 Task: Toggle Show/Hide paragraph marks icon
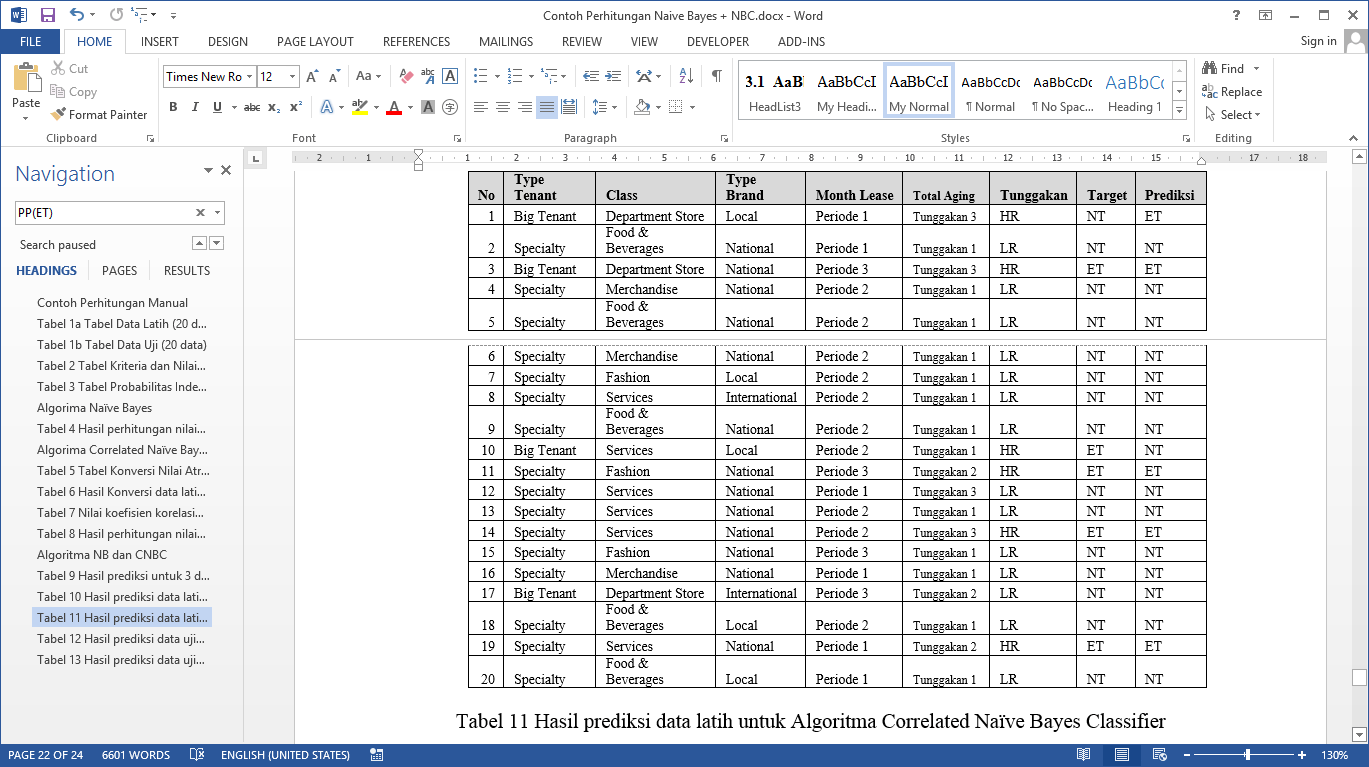(716, 76)
